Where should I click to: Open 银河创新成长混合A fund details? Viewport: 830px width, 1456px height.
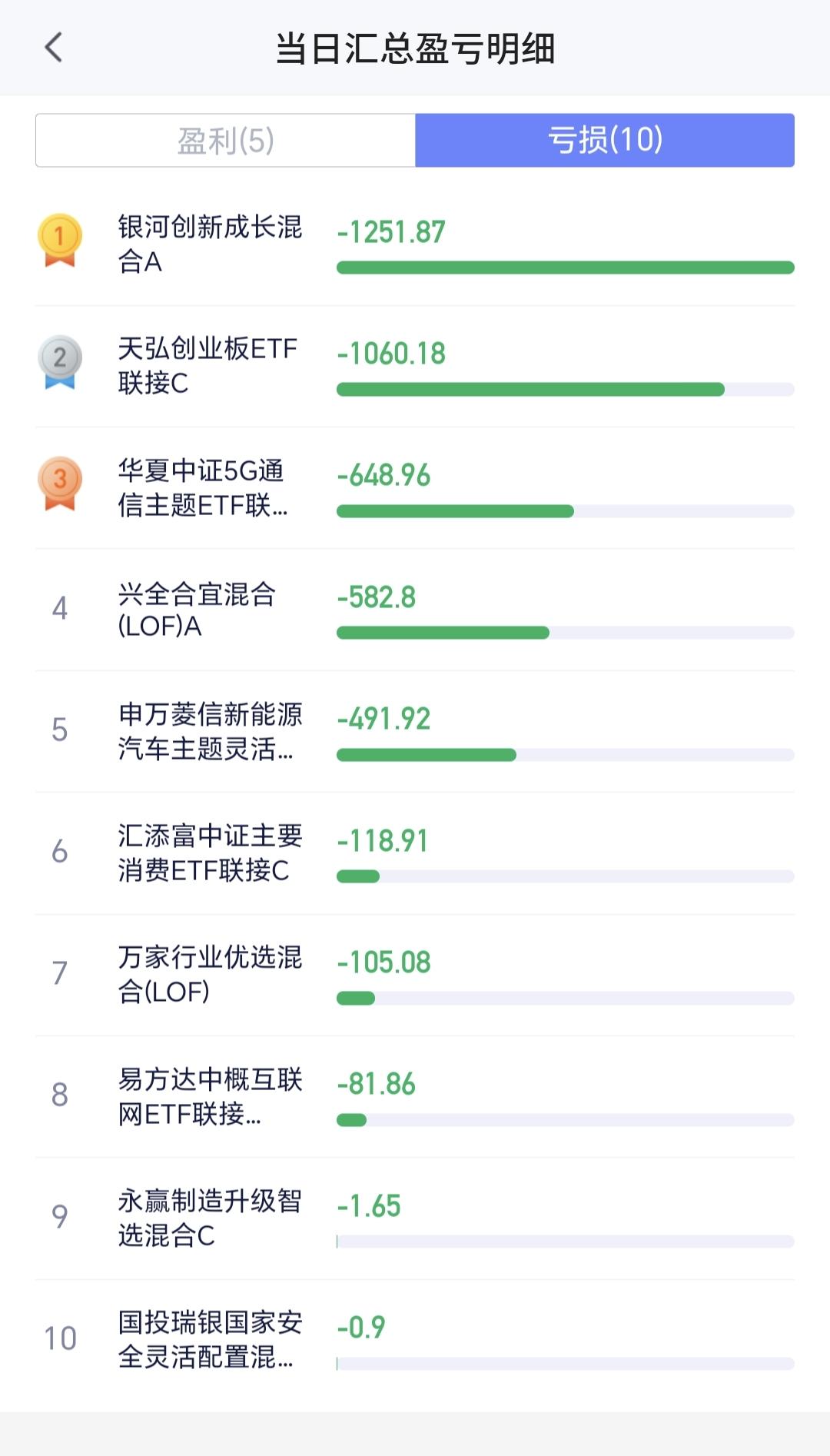pyautogui.click(x=415, y=244)
